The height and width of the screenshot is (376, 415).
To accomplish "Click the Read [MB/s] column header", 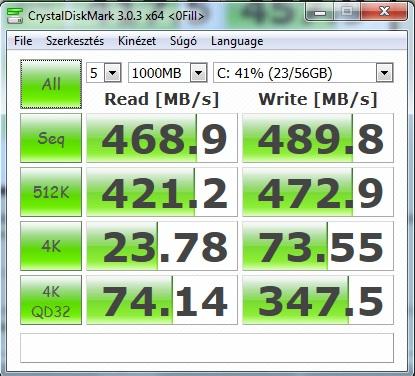I will point(162,100).
